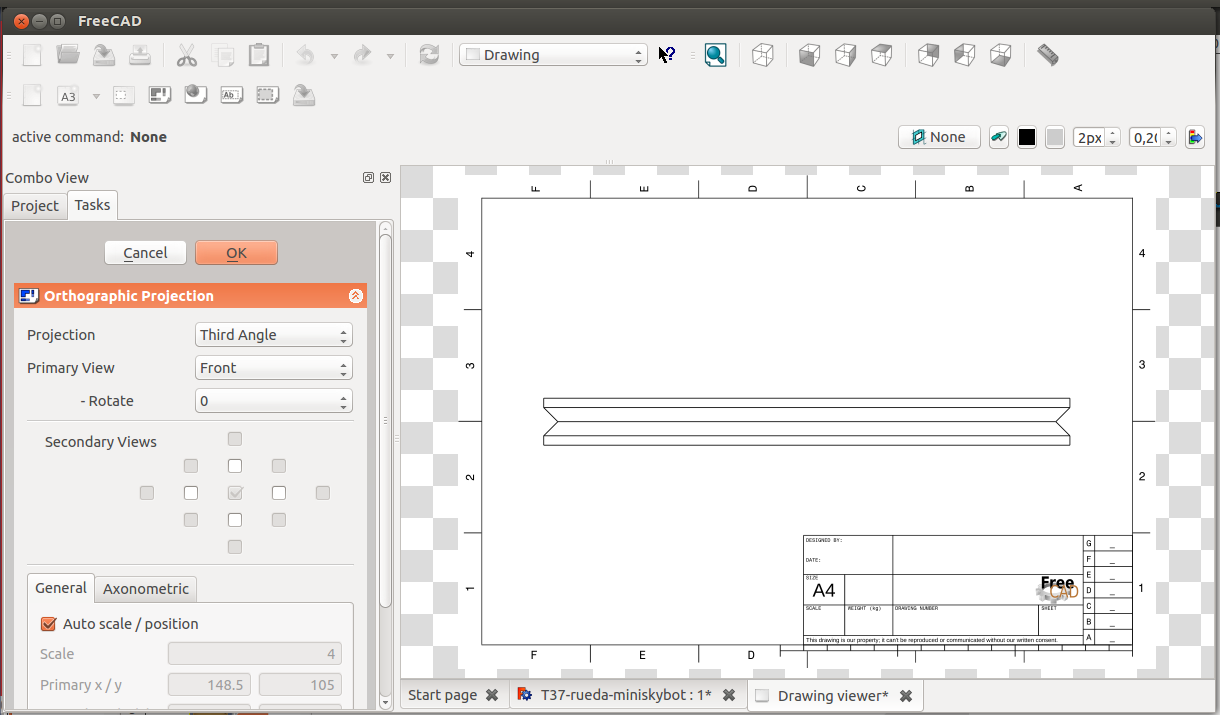The height and width of the screenshot is (715, 1220).
Task: Click the measure ruler tool icon
Action: [x=1047, y=55]
